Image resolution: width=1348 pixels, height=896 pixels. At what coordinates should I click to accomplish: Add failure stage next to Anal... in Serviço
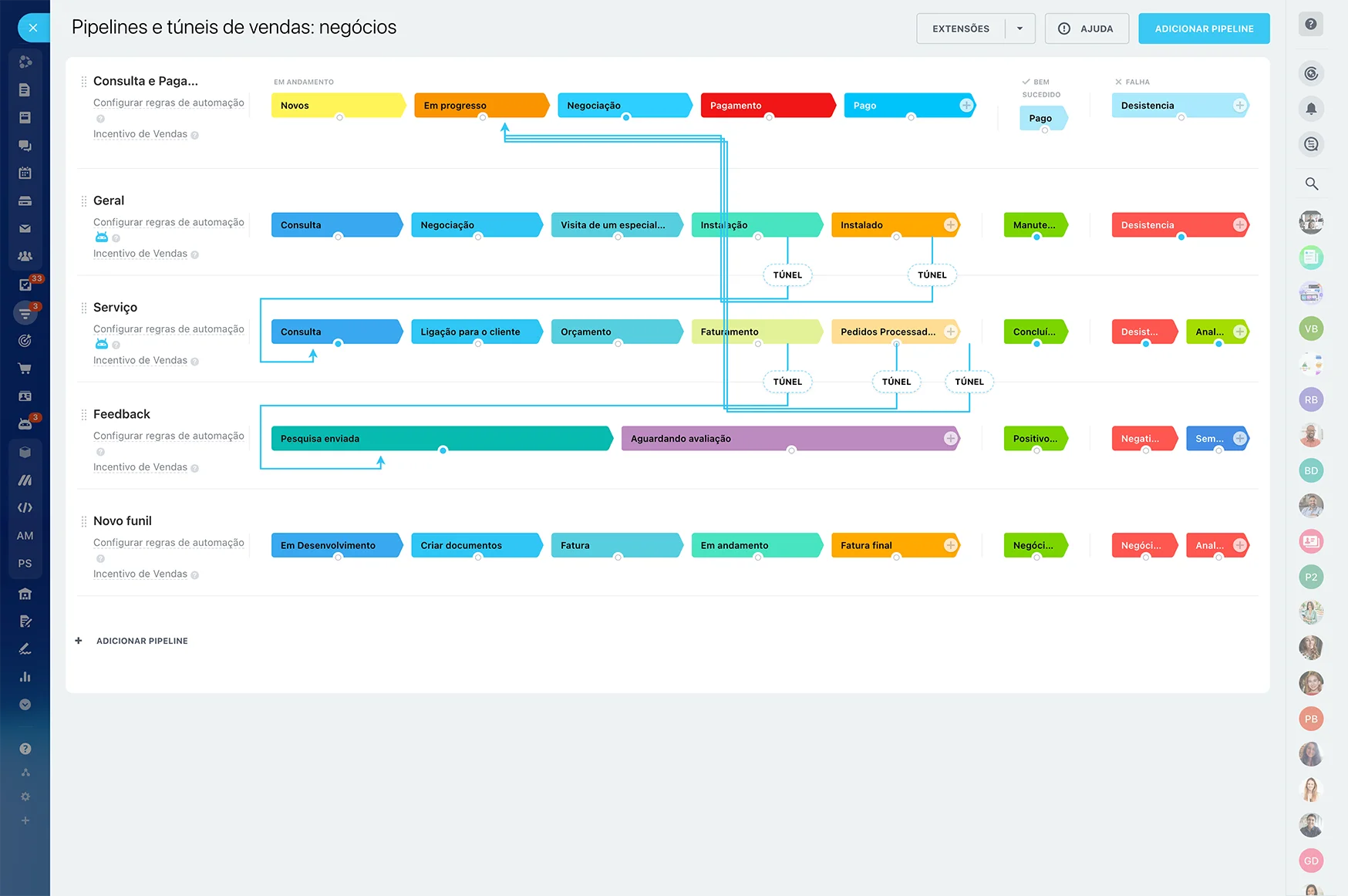point(1239,332)
